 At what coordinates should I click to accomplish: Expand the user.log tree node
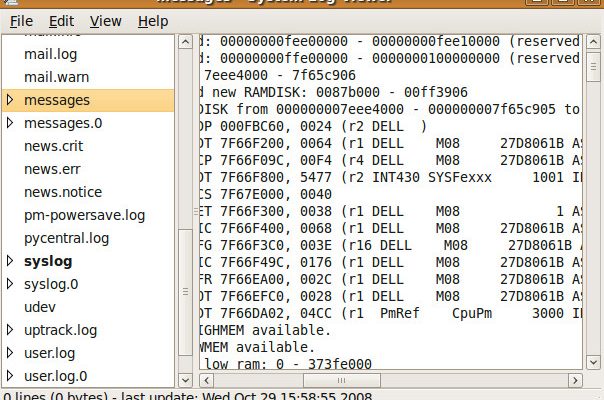tap(10, 353)
